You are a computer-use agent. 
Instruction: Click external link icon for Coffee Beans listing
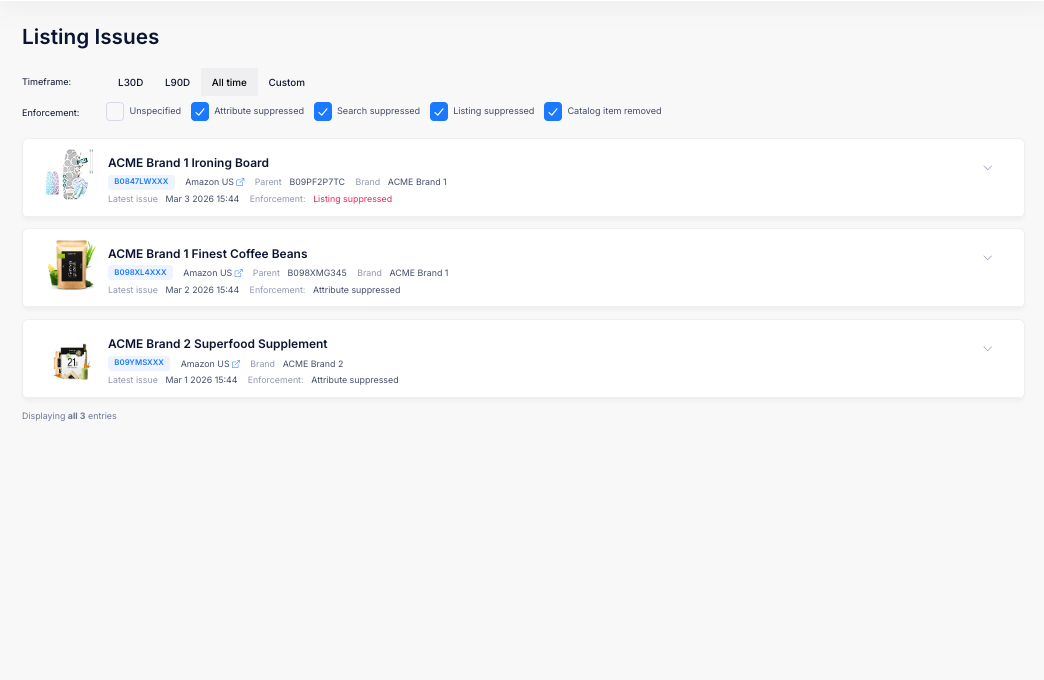[x=238, y=272]
